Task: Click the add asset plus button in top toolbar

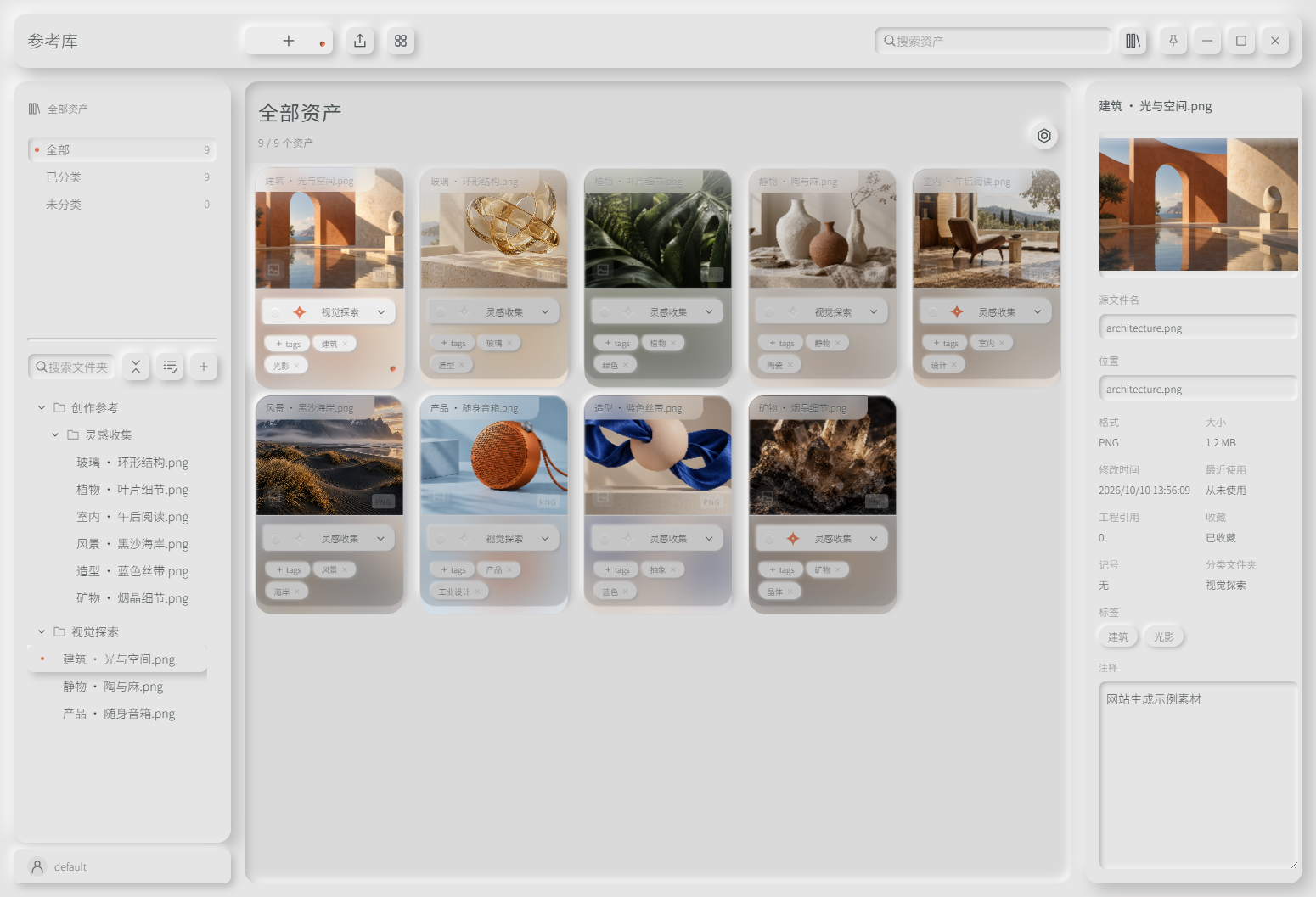Action: tap(289, 41)
